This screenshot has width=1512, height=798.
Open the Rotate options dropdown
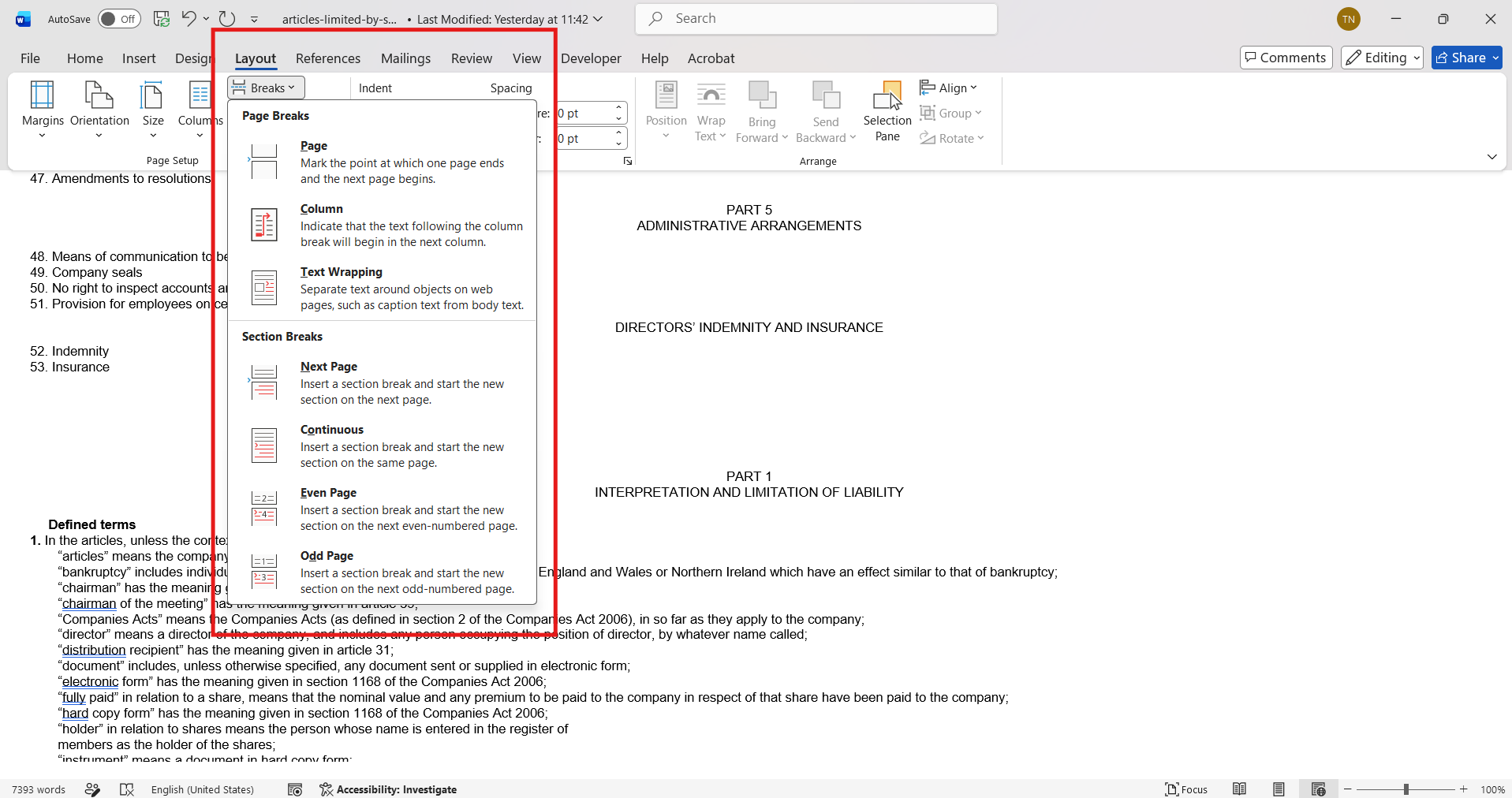pos(952,138)
